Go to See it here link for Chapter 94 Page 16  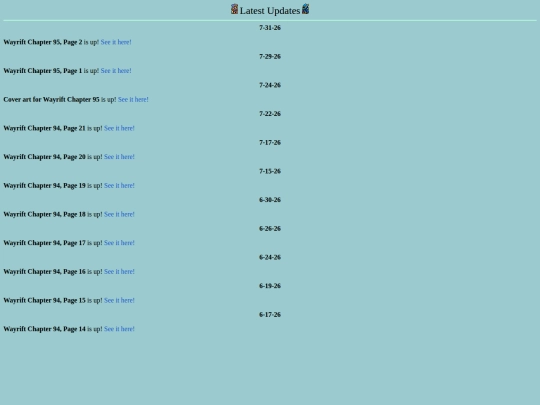point(119,272)
